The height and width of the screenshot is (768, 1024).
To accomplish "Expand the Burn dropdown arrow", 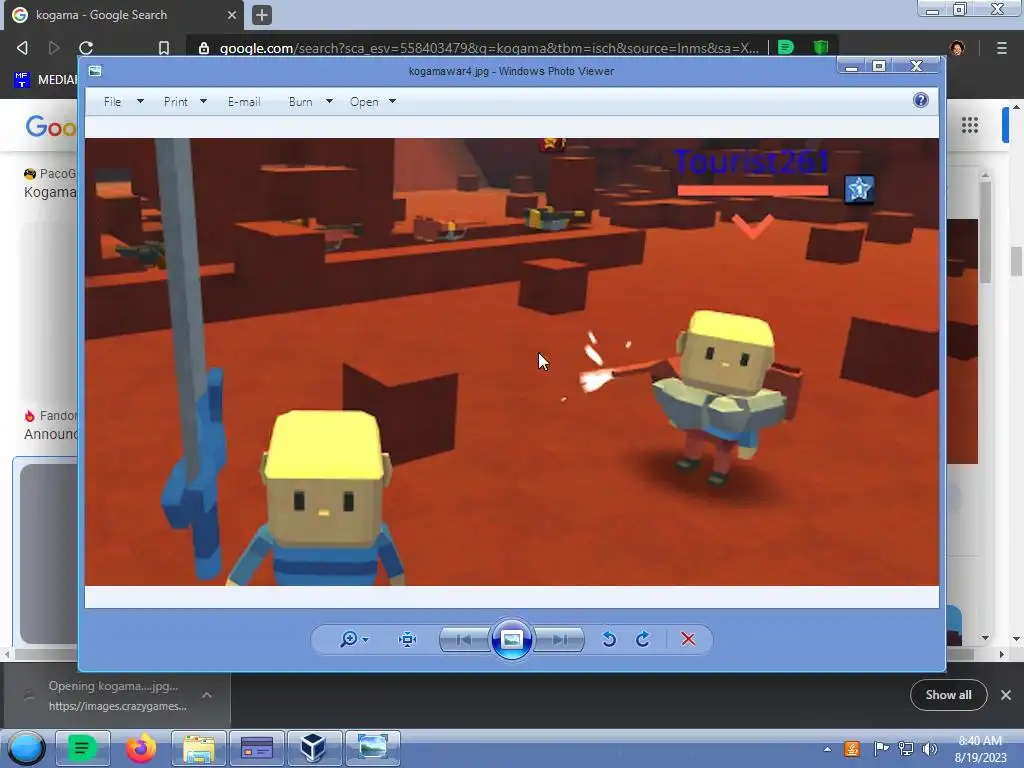I will click(329, 101).
